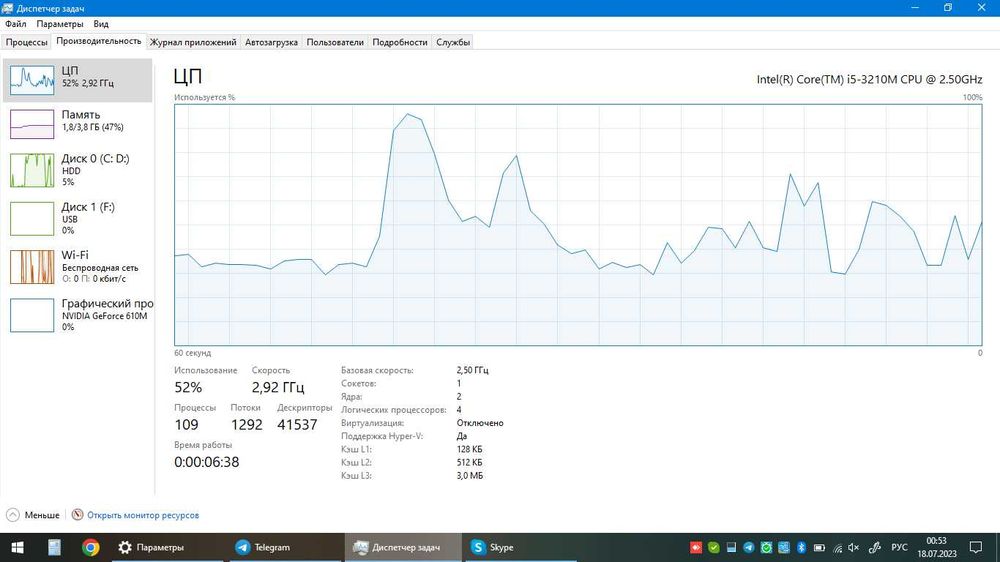Select the ЦП (CPU) performance graph thumbnail

(x=32, y=80)
